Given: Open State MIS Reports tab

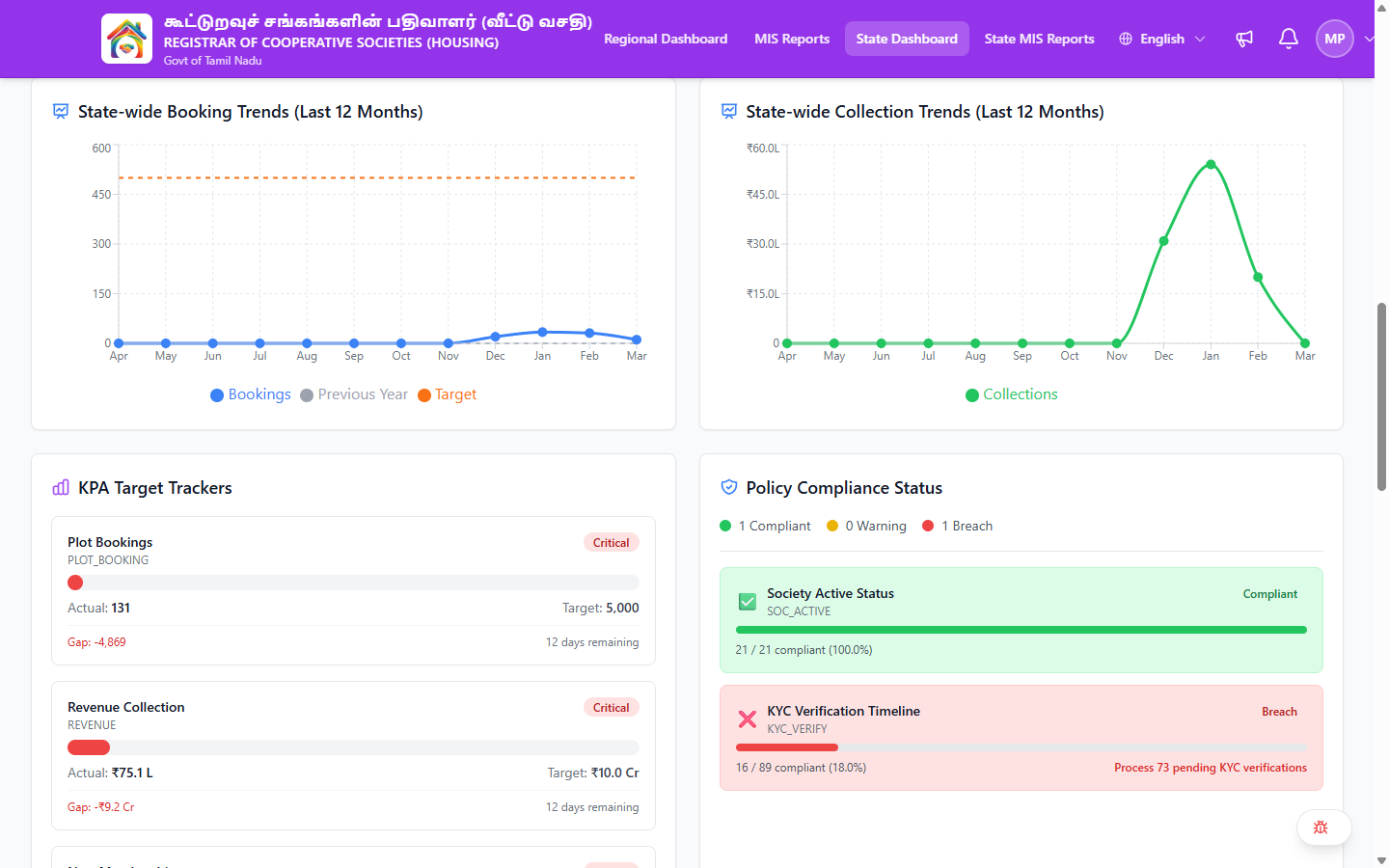Looking at the screenshot, I should [1039, 39].
